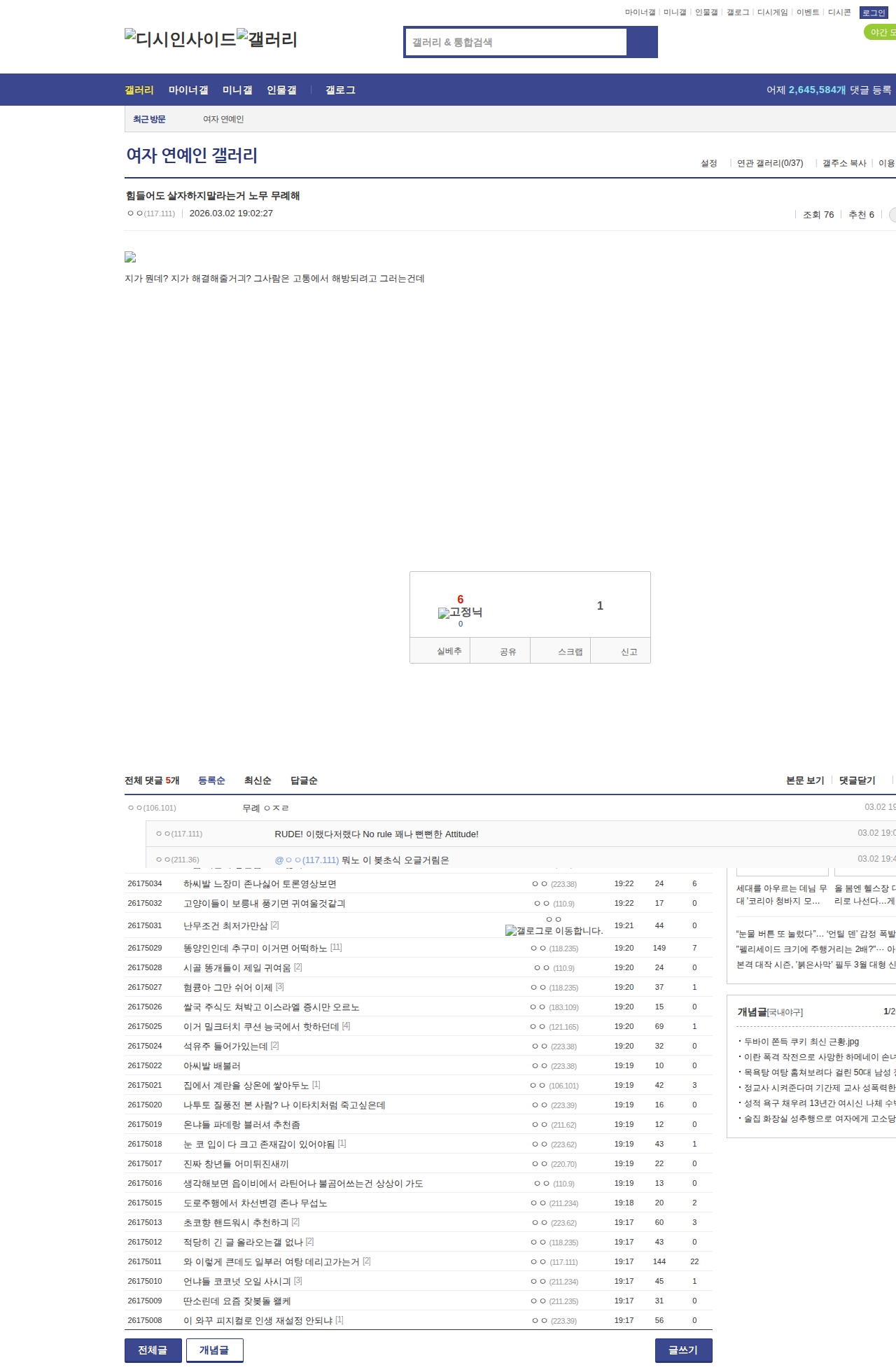
Task: Click the 스크랩 button
Action: 561,651
